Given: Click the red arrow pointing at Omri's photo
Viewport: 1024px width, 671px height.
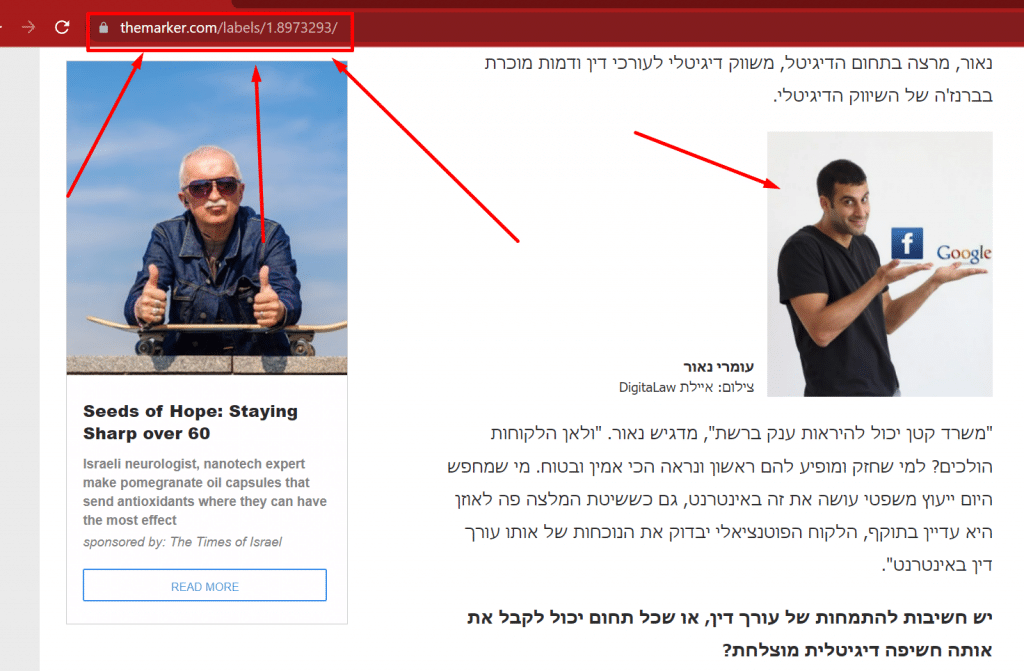Looking at the screenshot, I should coord(707,160).
